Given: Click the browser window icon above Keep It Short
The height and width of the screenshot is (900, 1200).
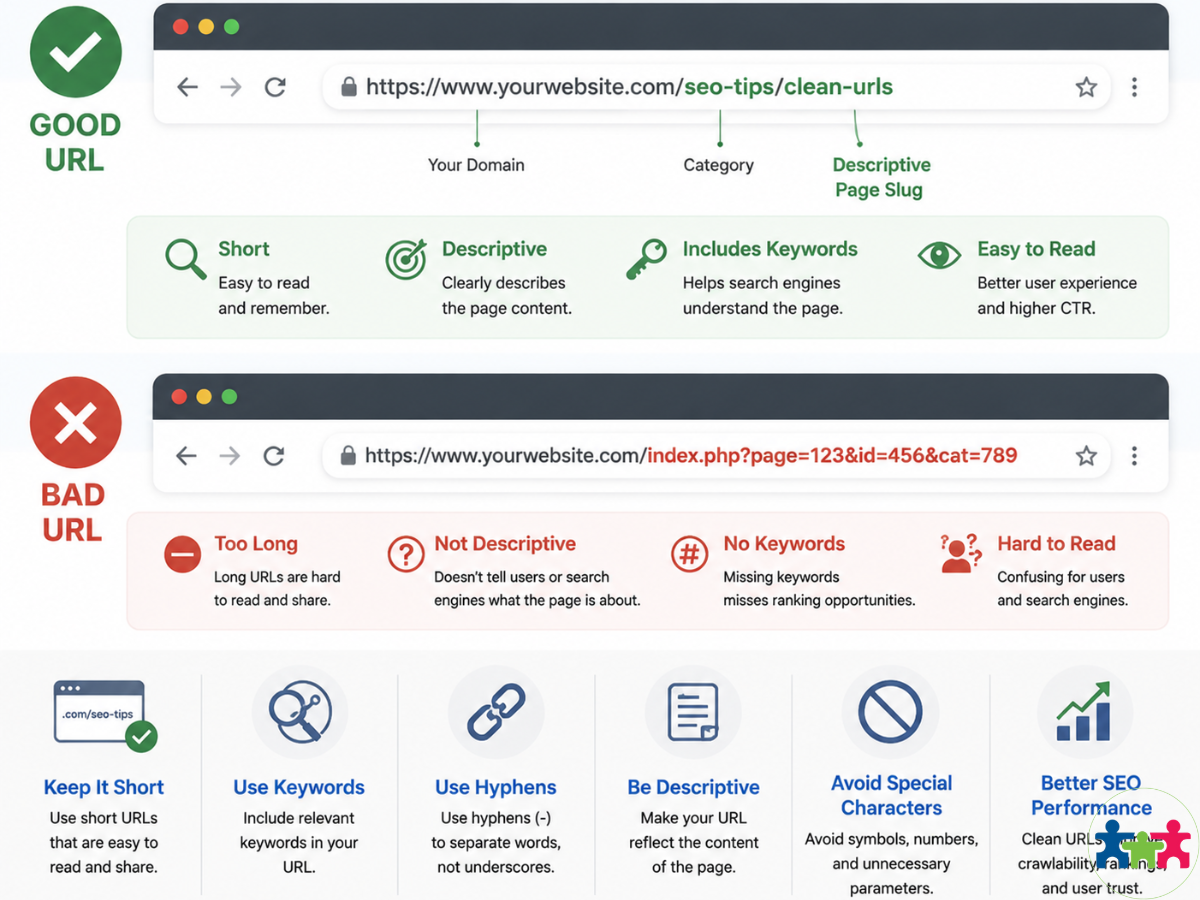Looking at the screenshot, I should [104, 715].
